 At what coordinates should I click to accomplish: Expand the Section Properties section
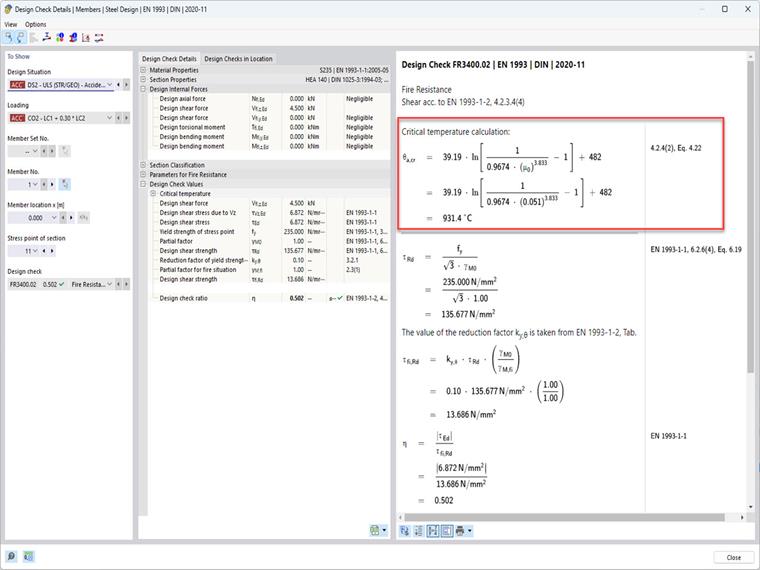click(143, 79)
